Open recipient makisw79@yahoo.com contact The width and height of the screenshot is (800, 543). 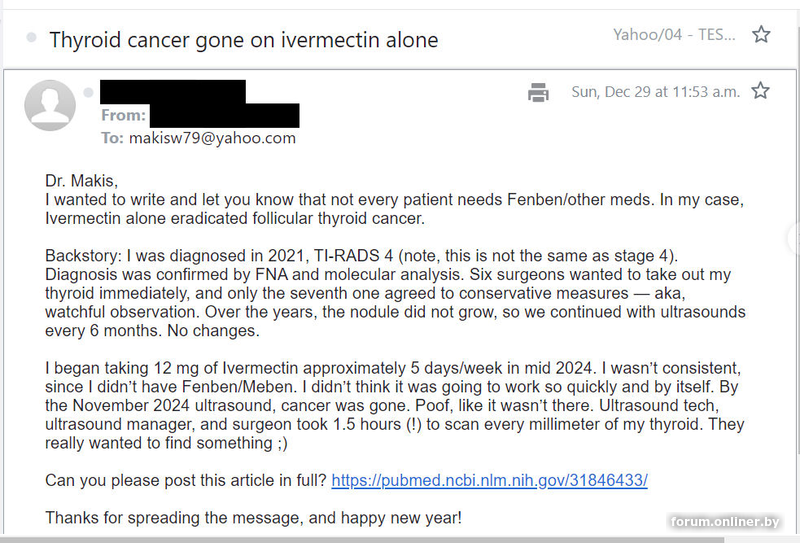pyautogui.click(x=212, y=138)
